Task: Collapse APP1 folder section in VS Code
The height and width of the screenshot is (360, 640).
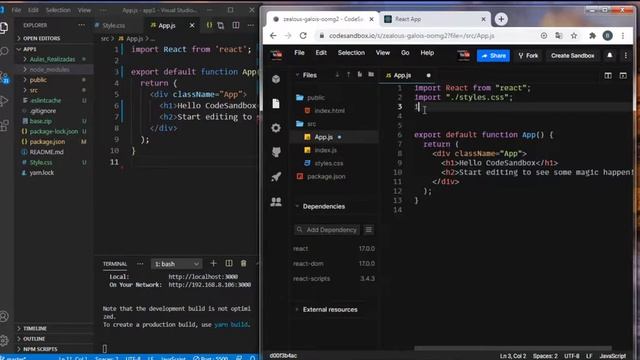Action: coord(29,49)
